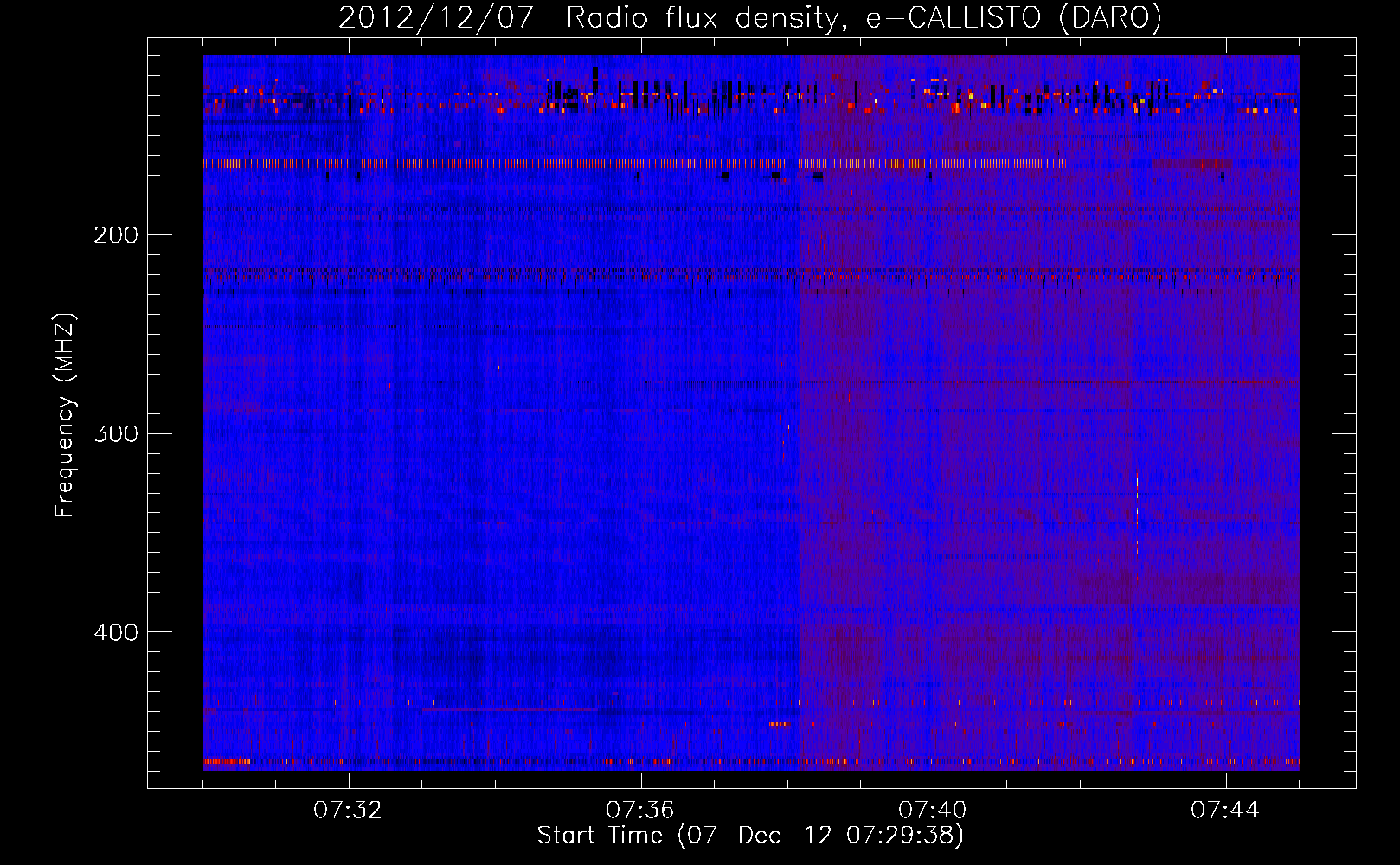
Task: Click the bright vertical burst streak near 07:43
Action: (1137, 512)
